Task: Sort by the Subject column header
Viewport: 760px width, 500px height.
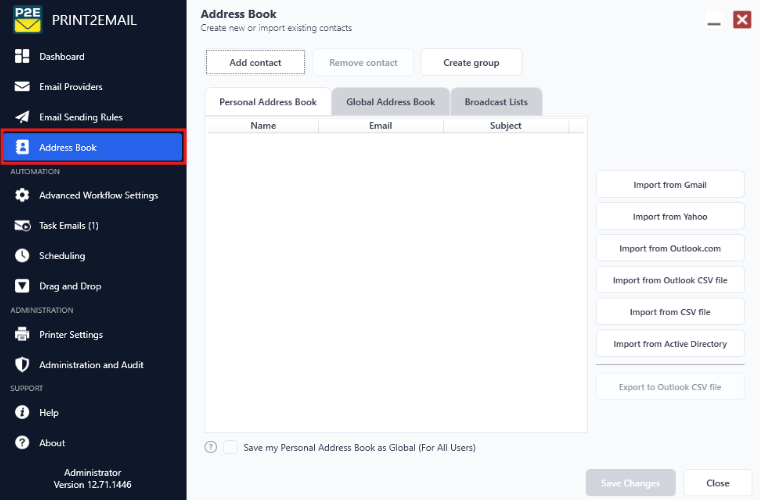Action: coord(506,125)
